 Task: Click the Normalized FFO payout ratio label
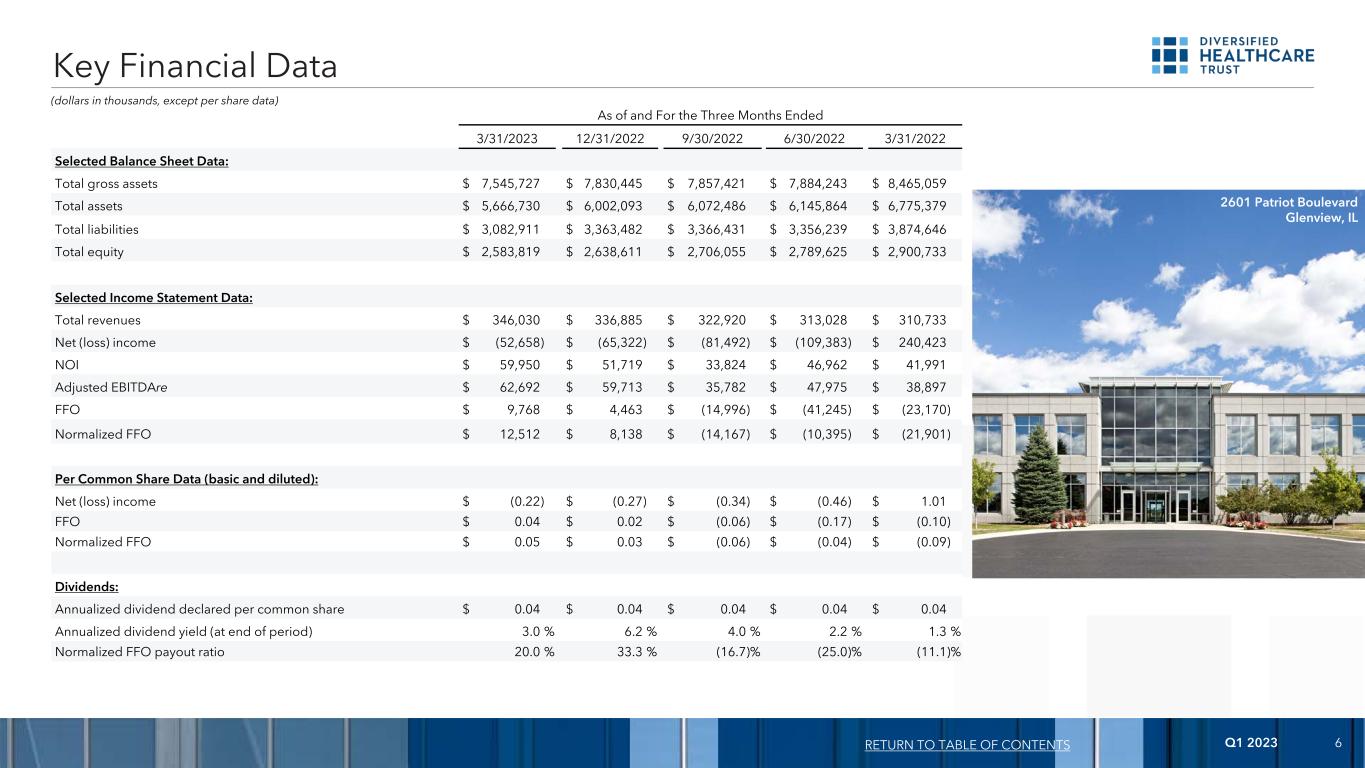pos(139,652)
